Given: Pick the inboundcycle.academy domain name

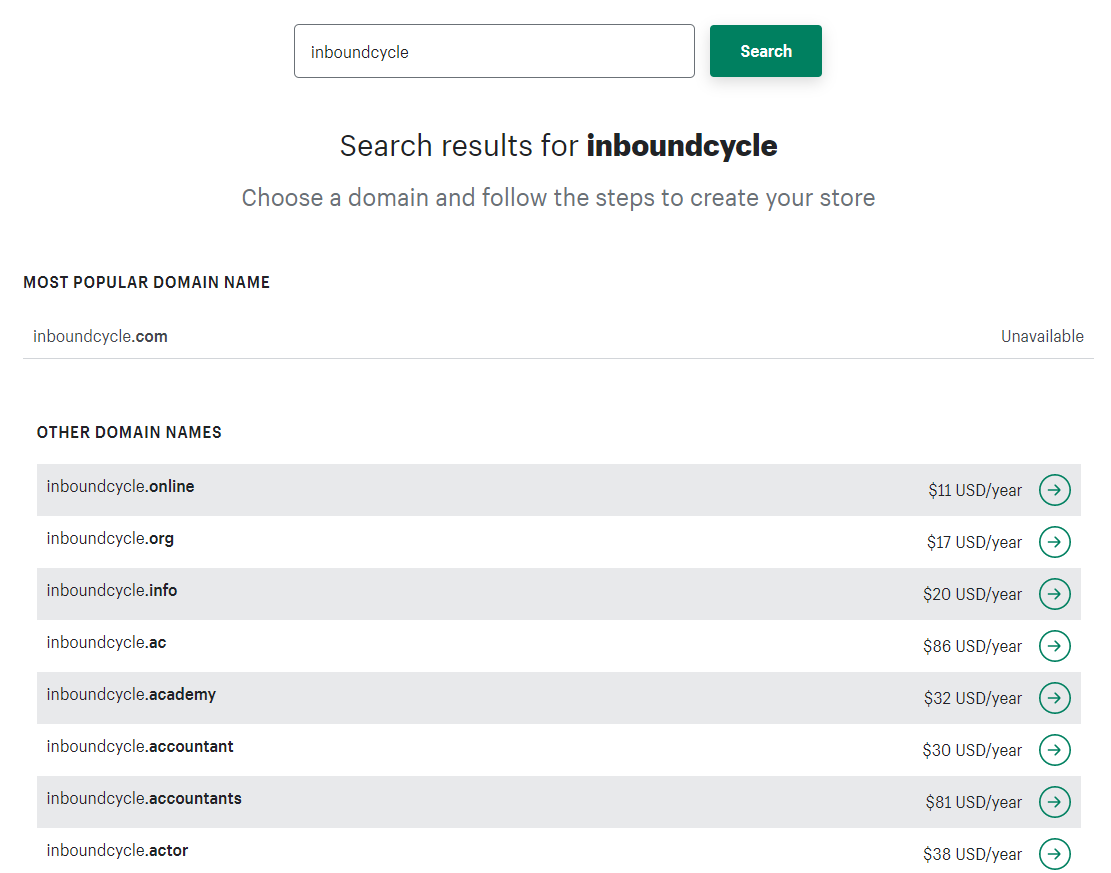Looking at the screenshot, I should 131,694.
